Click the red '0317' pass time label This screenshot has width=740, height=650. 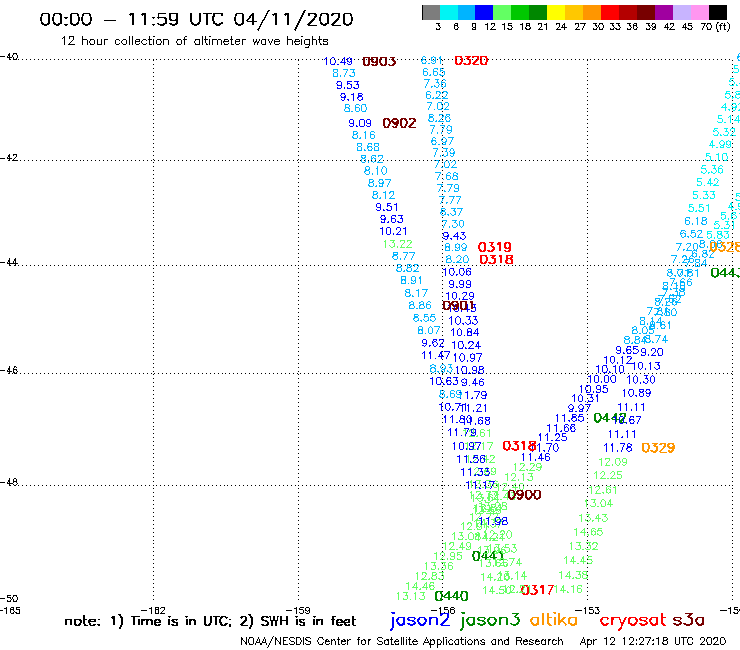click(x=538, y=590)
